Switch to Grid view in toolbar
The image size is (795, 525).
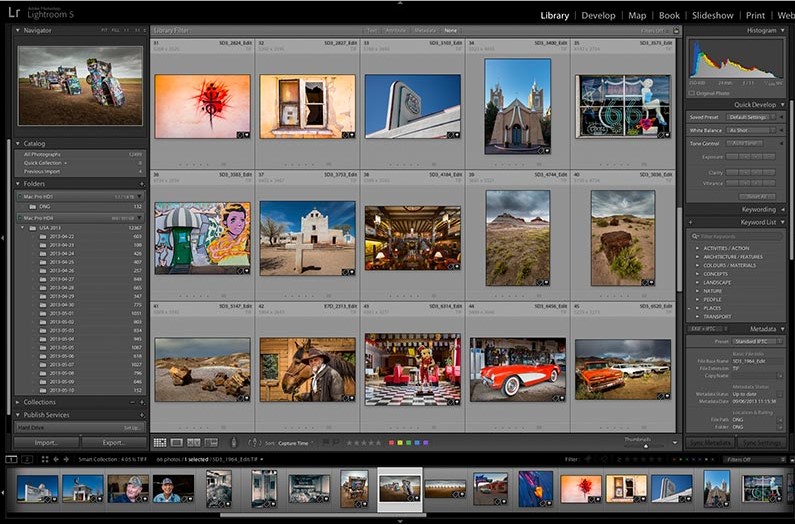(x=160, y=442)
